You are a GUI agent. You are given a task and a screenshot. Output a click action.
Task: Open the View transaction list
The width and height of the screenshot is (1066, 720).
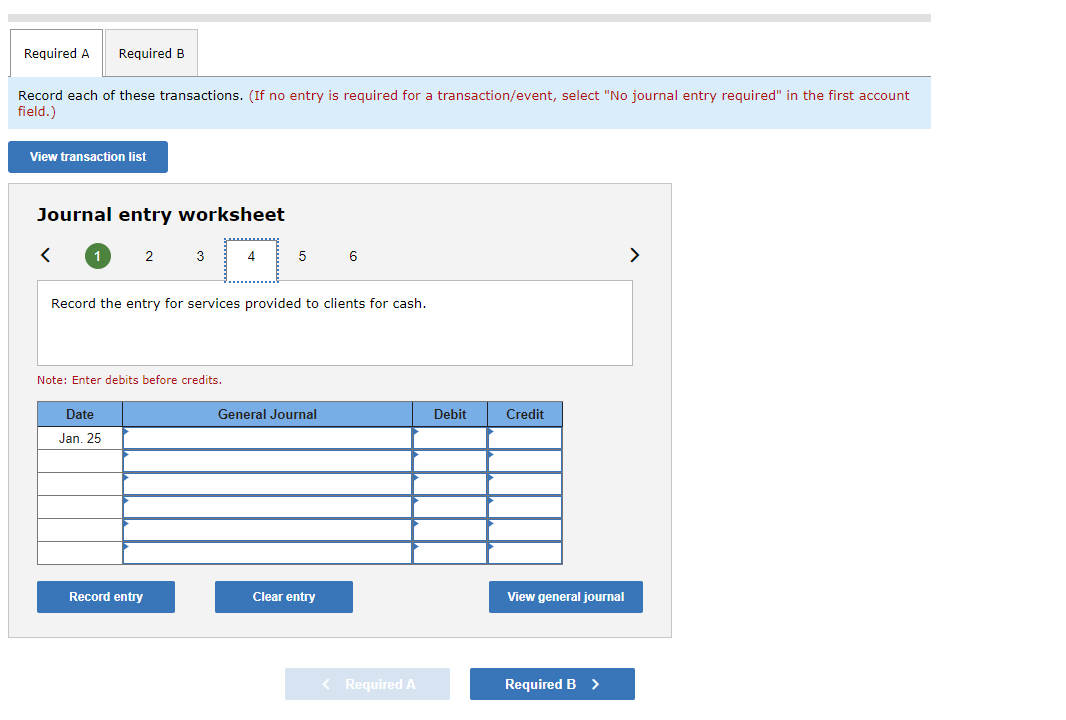coord(87,157)
